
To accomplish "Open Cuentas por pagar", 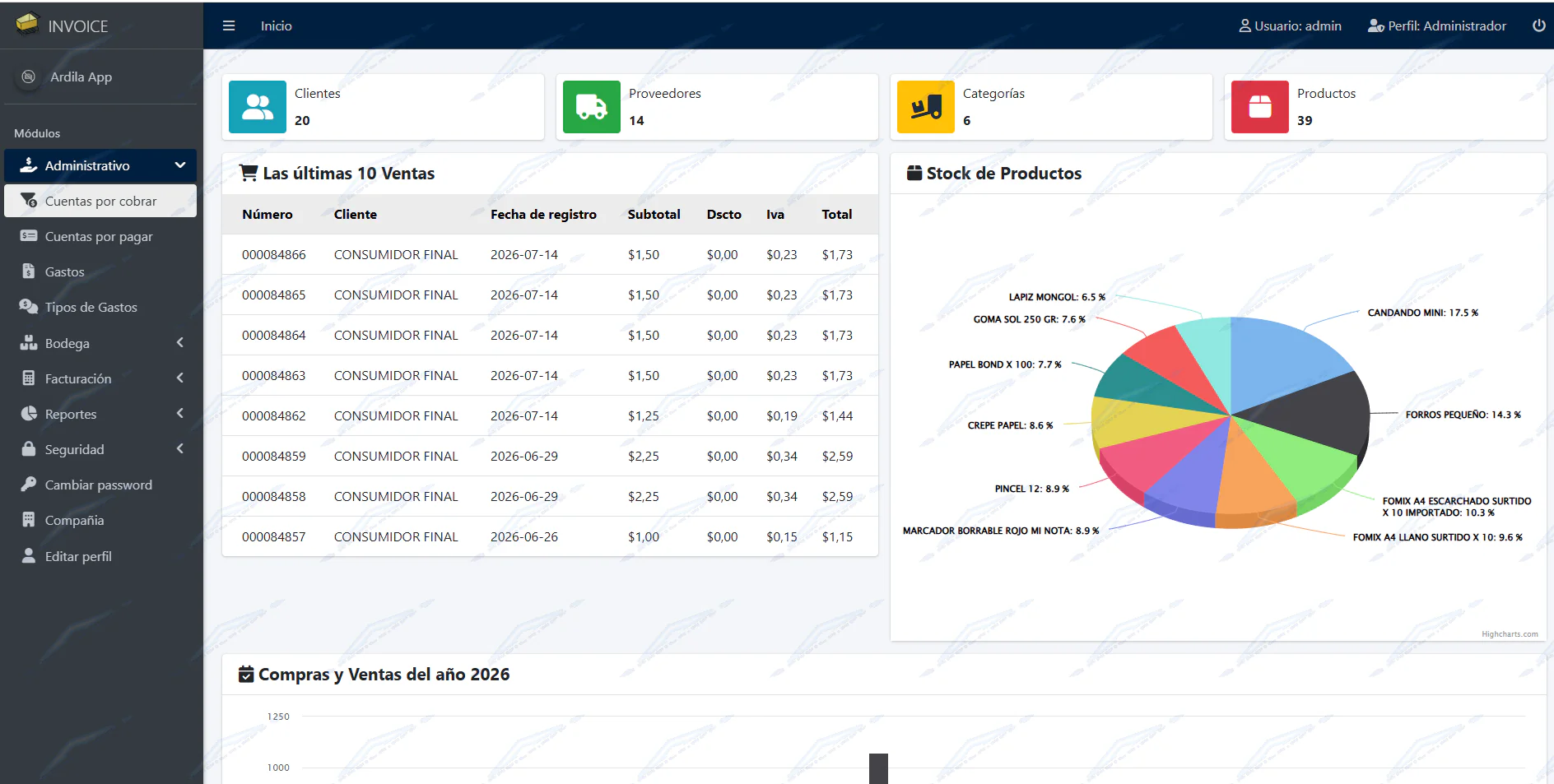I will click(100, 236).
